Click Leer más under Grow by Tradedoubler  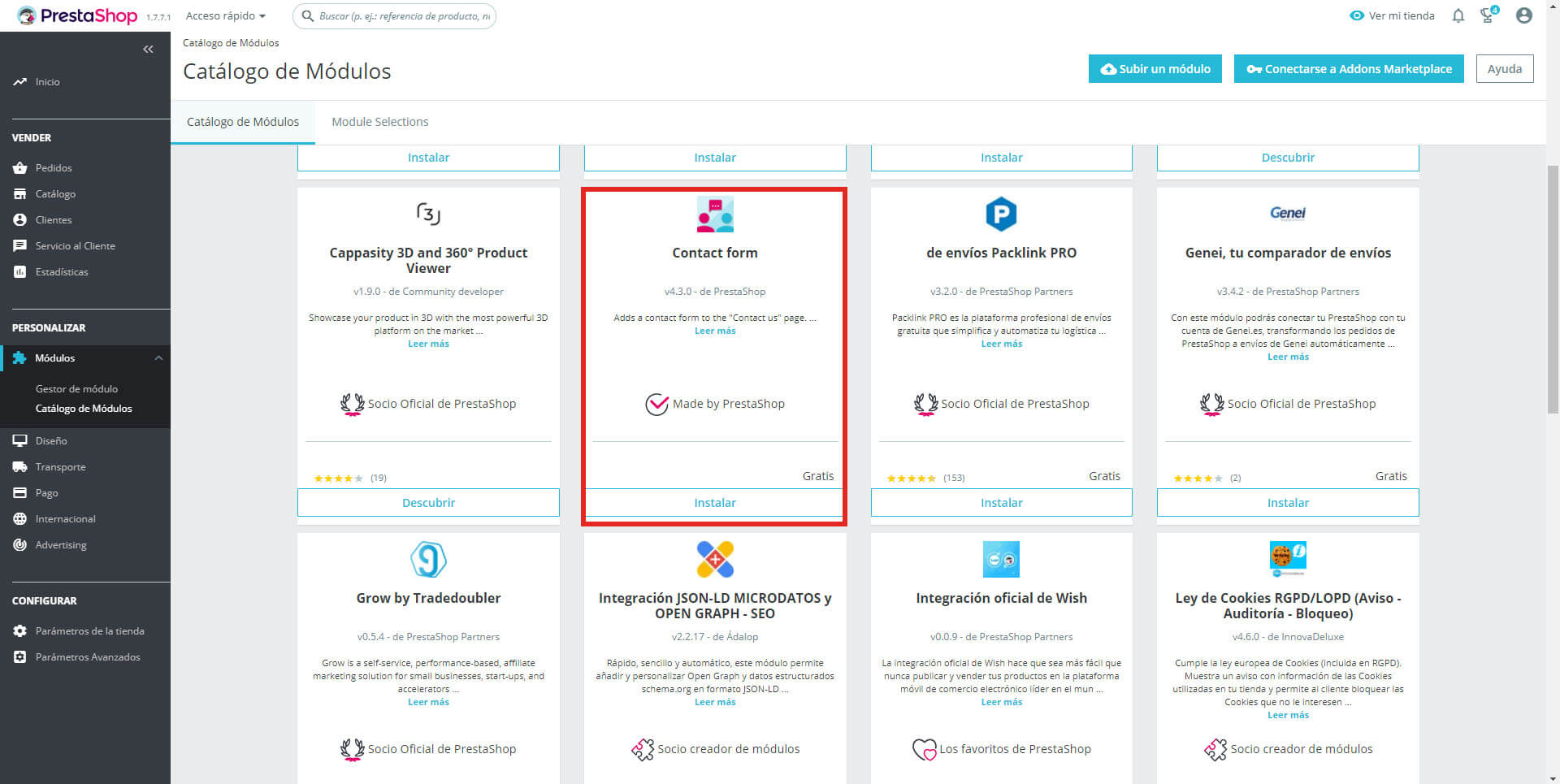[428, 702]
